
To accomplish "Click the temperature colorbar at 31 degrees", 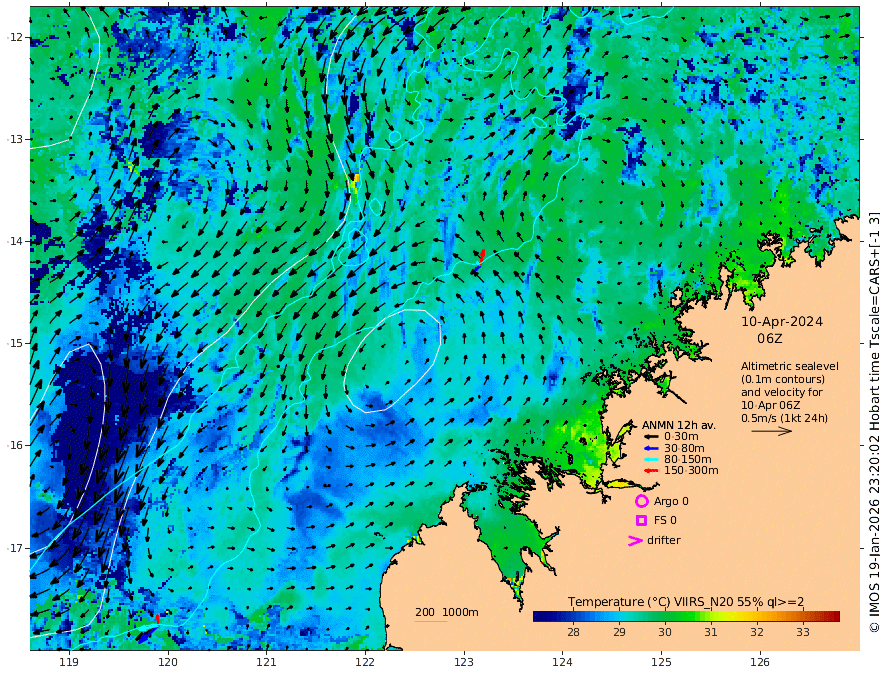I will coord(711,617).
